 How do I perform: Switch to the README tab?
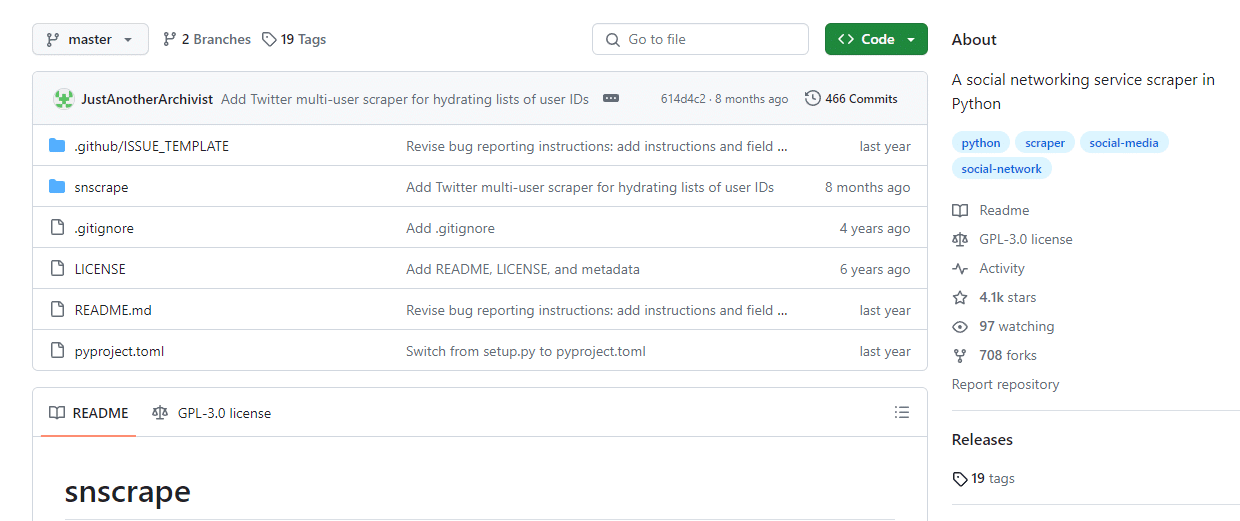point(89,413)
